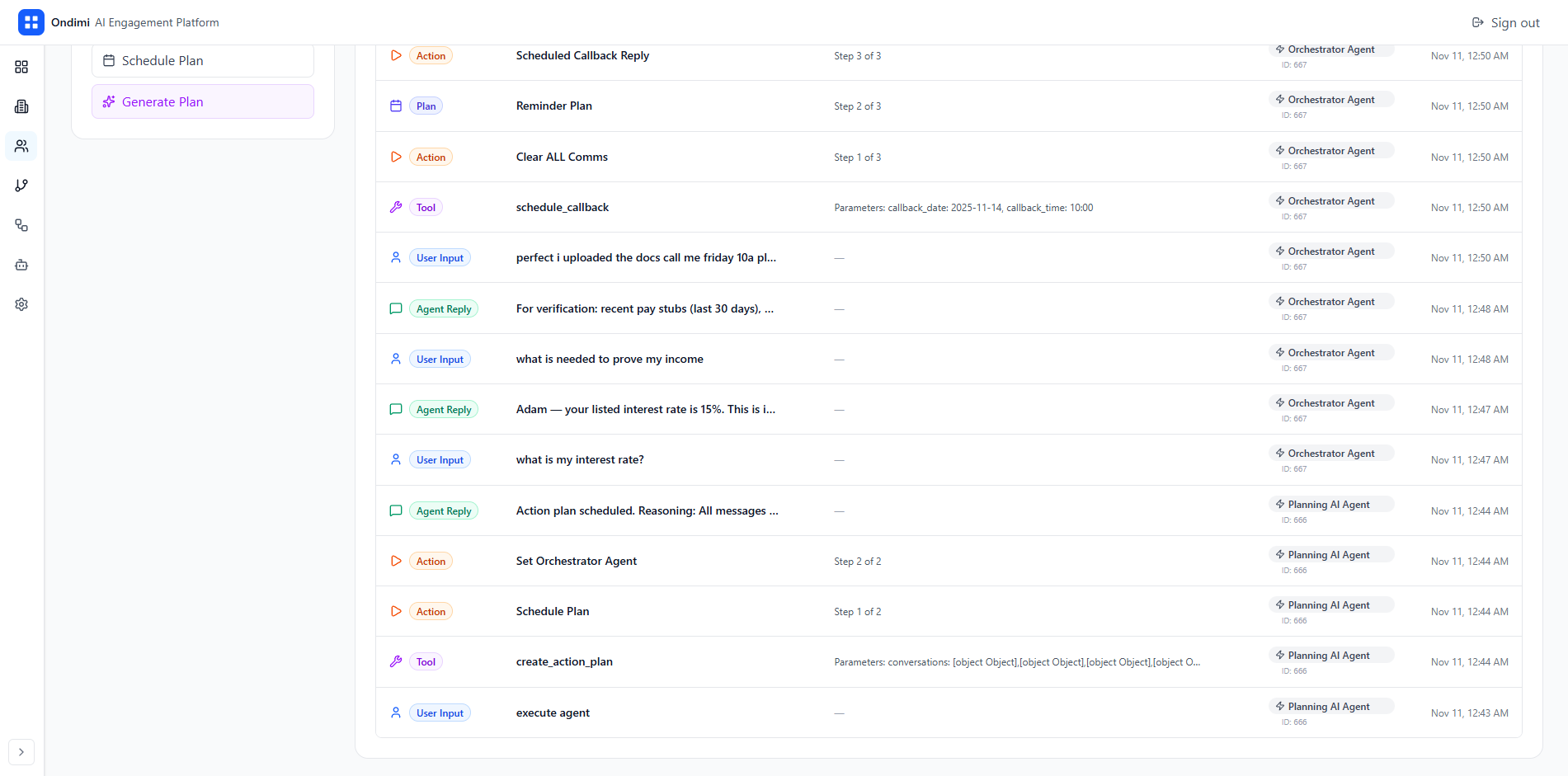This screenshot has width=1568, height=776.
Task: Click the Schedule Plan option above Generate Plan
Action: point(202,60)
